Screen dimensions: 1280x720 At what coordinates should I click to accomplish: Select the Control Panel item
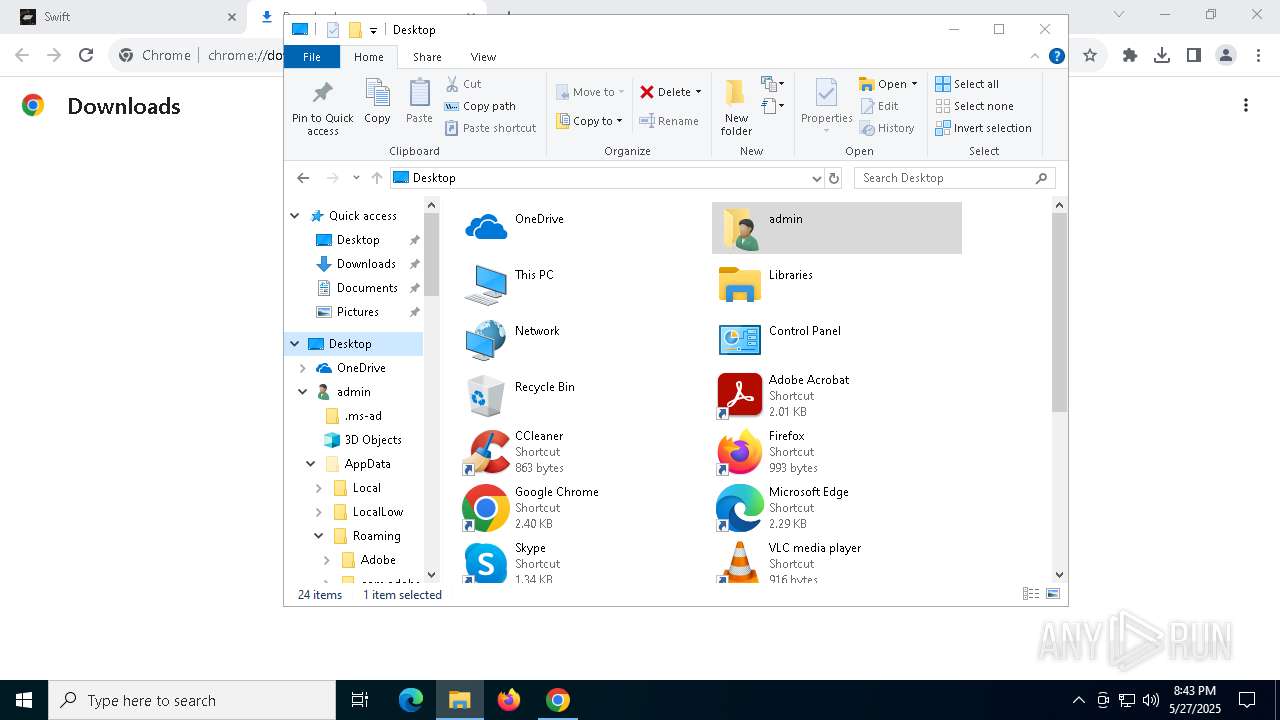tap(838, 339)
